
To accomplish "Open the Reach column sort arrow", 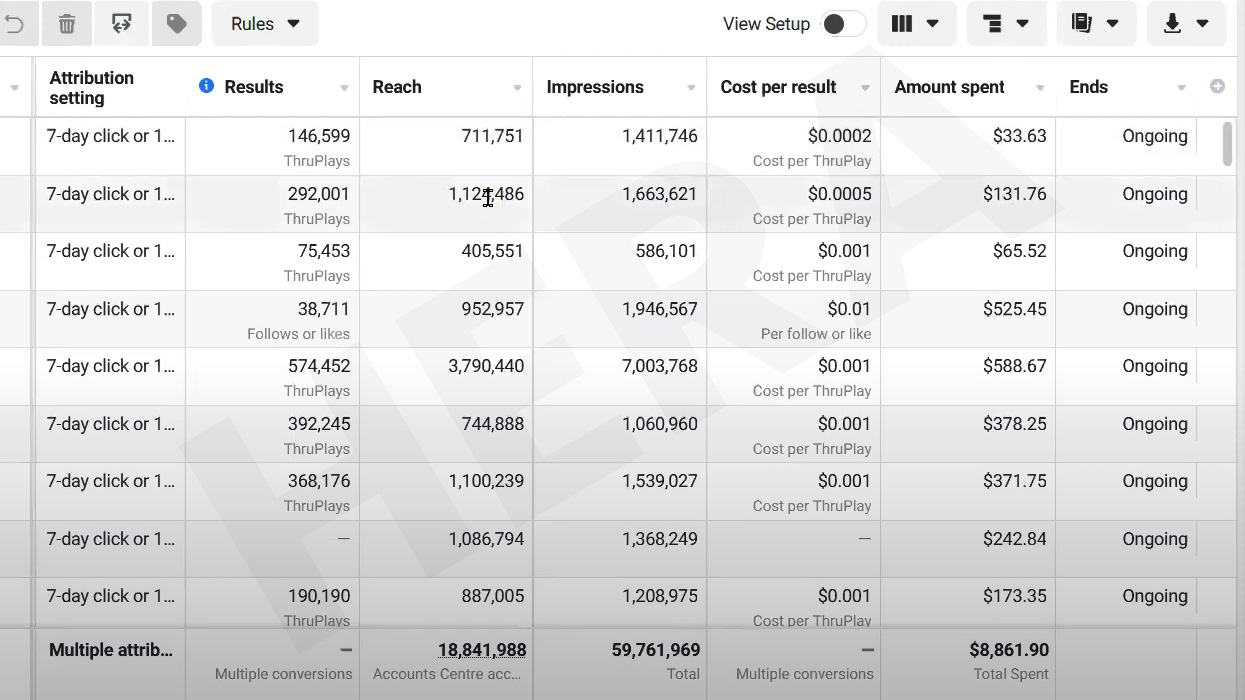I will (x=517, y=88).
